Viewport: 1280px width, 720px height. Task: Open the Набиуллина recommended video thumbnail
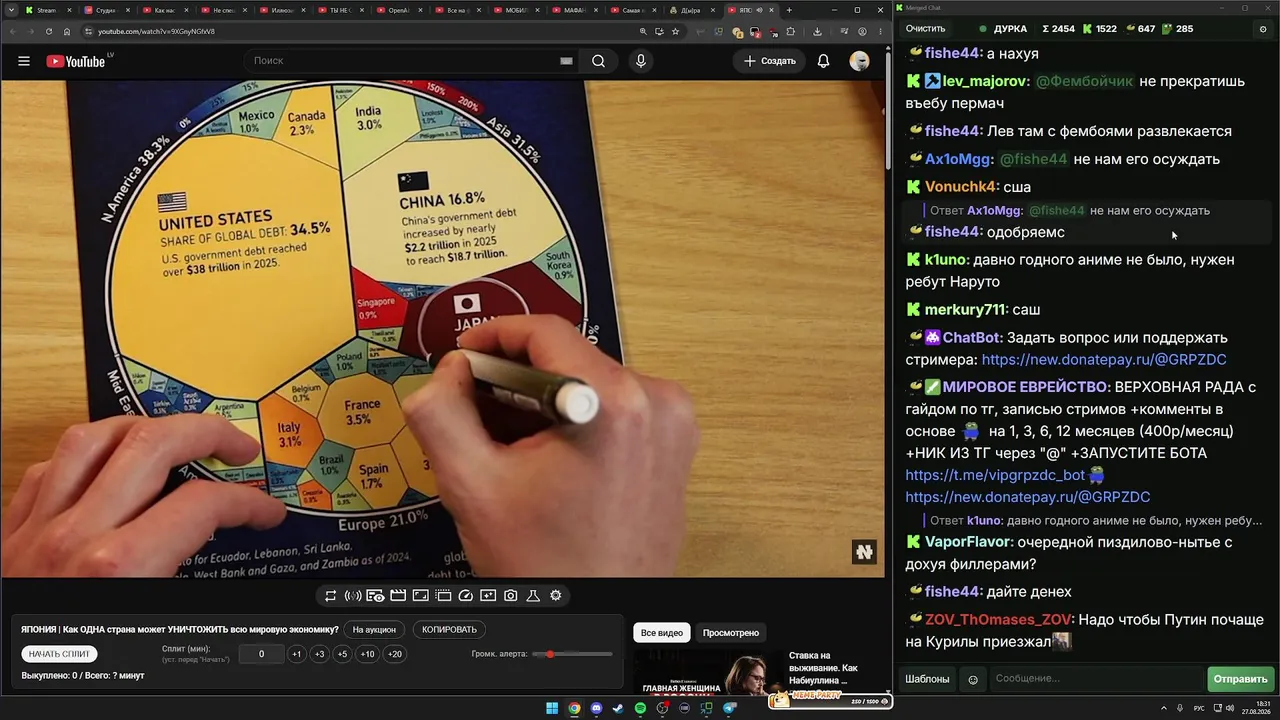[x=708, y=673]
